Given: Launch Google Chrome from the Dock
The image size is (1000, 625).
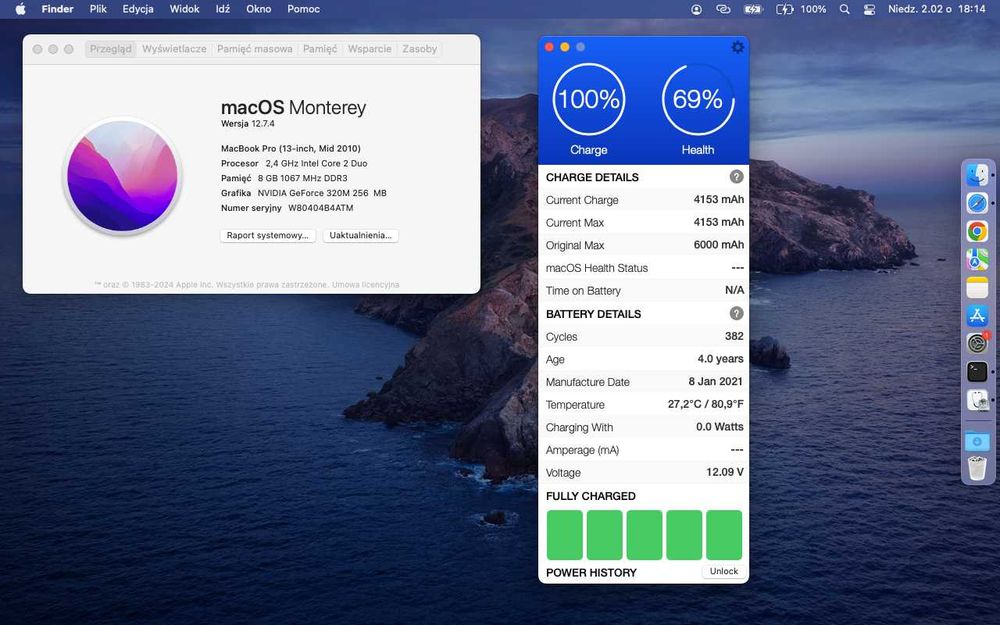Looking at the screenshot, I should coord(977,231).
